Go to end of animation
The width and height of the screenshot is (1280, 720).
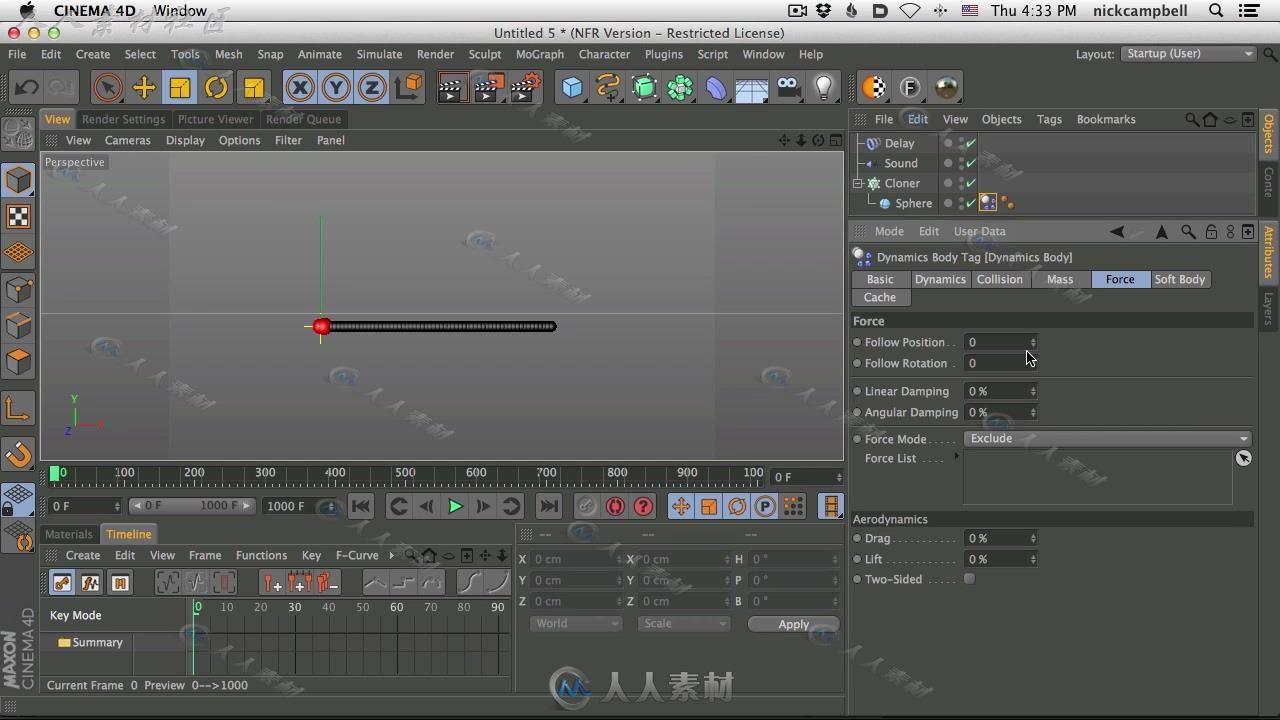549,506
